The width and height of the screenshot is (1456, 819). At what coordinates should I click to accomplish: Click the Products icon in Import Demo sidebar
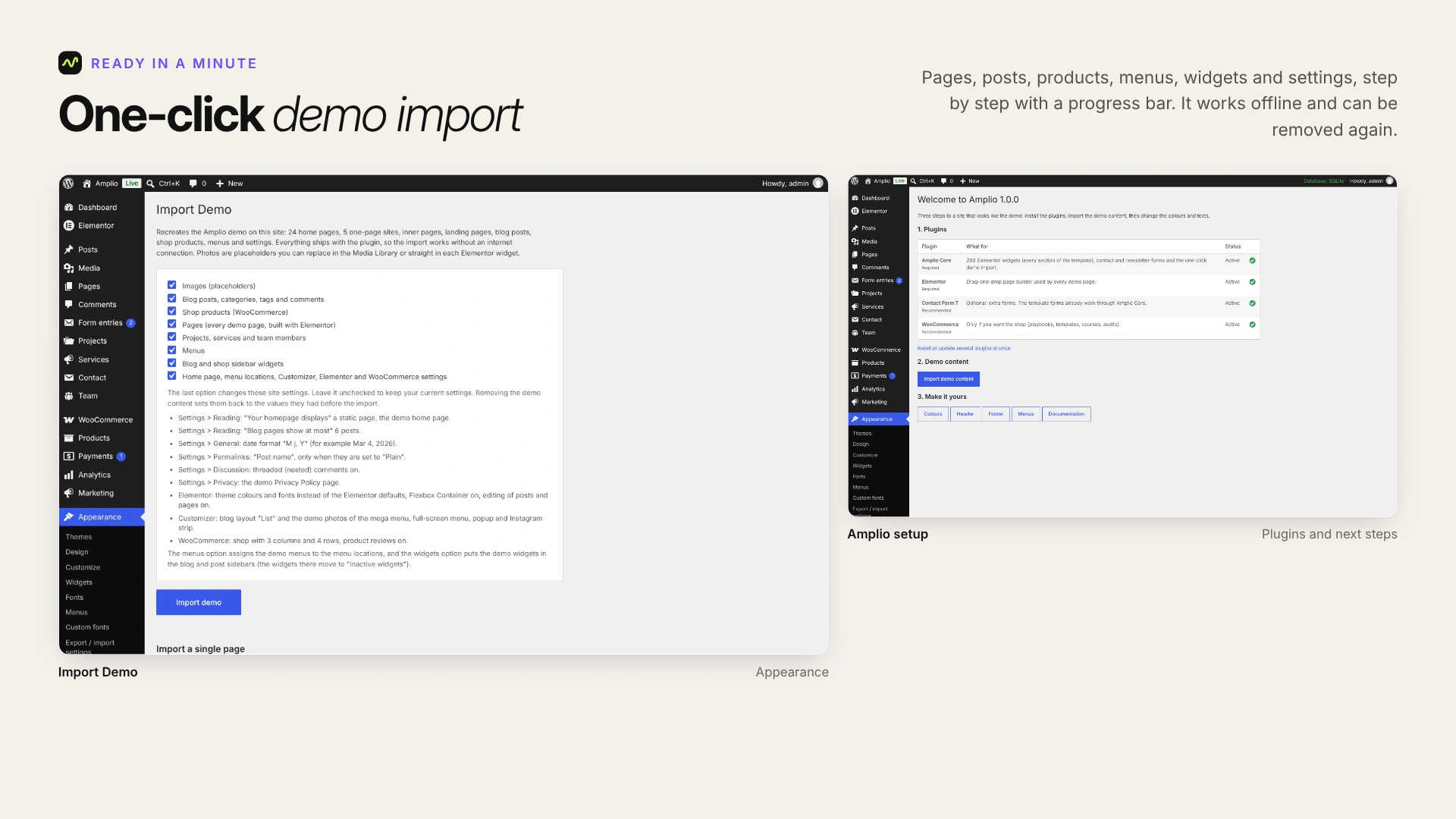pyautogui.click(x=69, y=438)
